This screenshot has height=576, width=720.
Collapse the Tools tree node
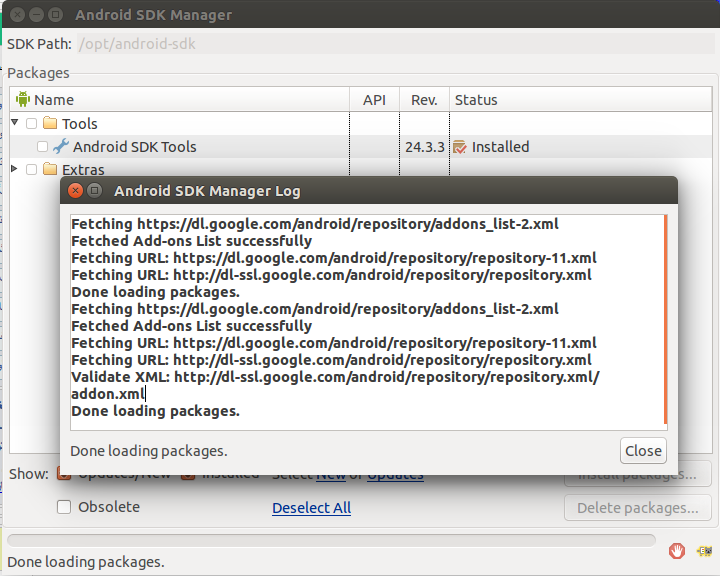tap(15, 122)
